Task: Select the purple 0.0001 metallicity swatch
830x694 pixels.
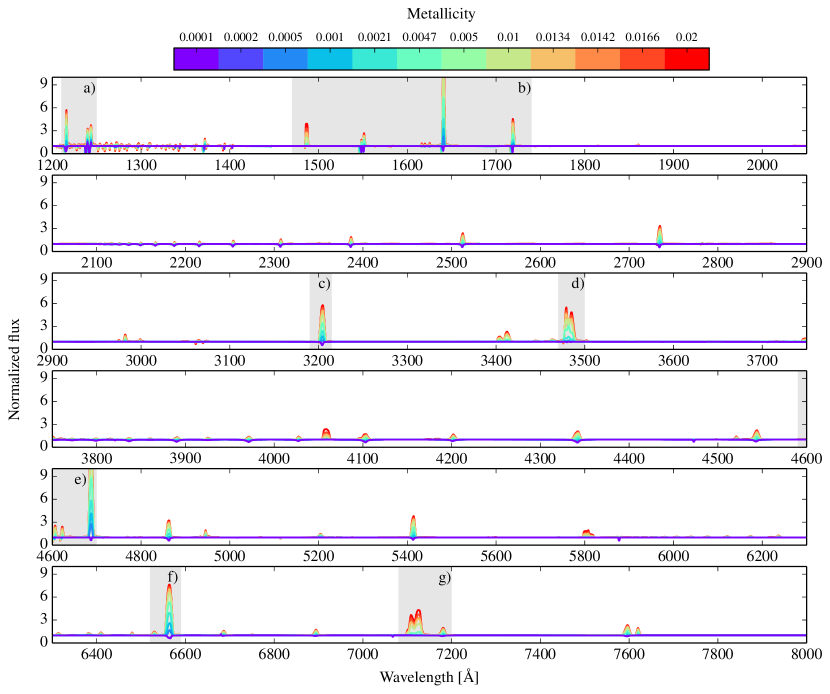Action: [195, 59]
